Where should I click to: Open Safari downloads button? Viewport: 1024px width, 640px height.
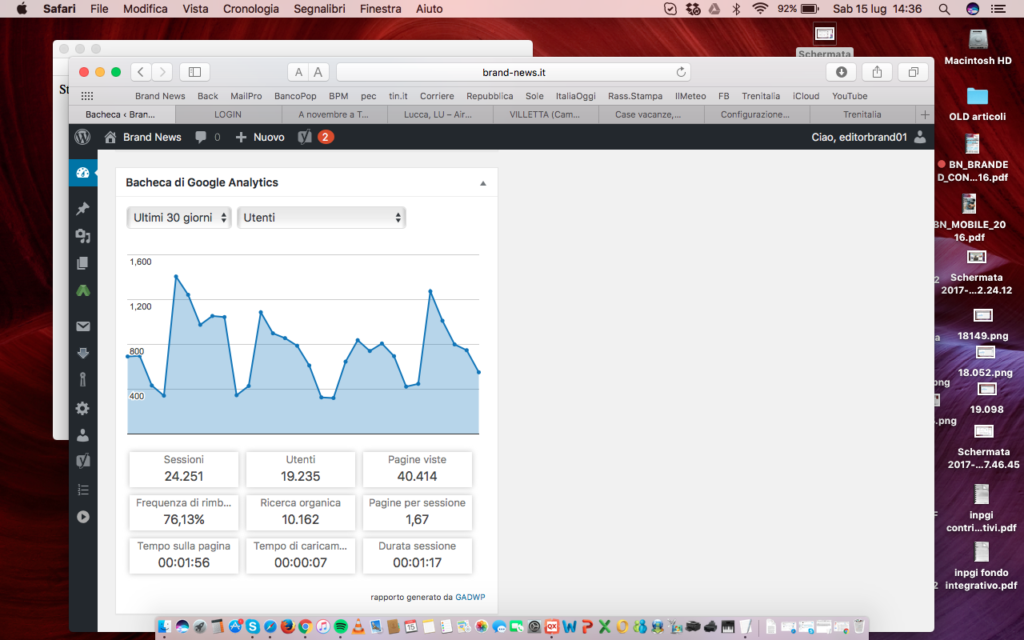point(841,72)
